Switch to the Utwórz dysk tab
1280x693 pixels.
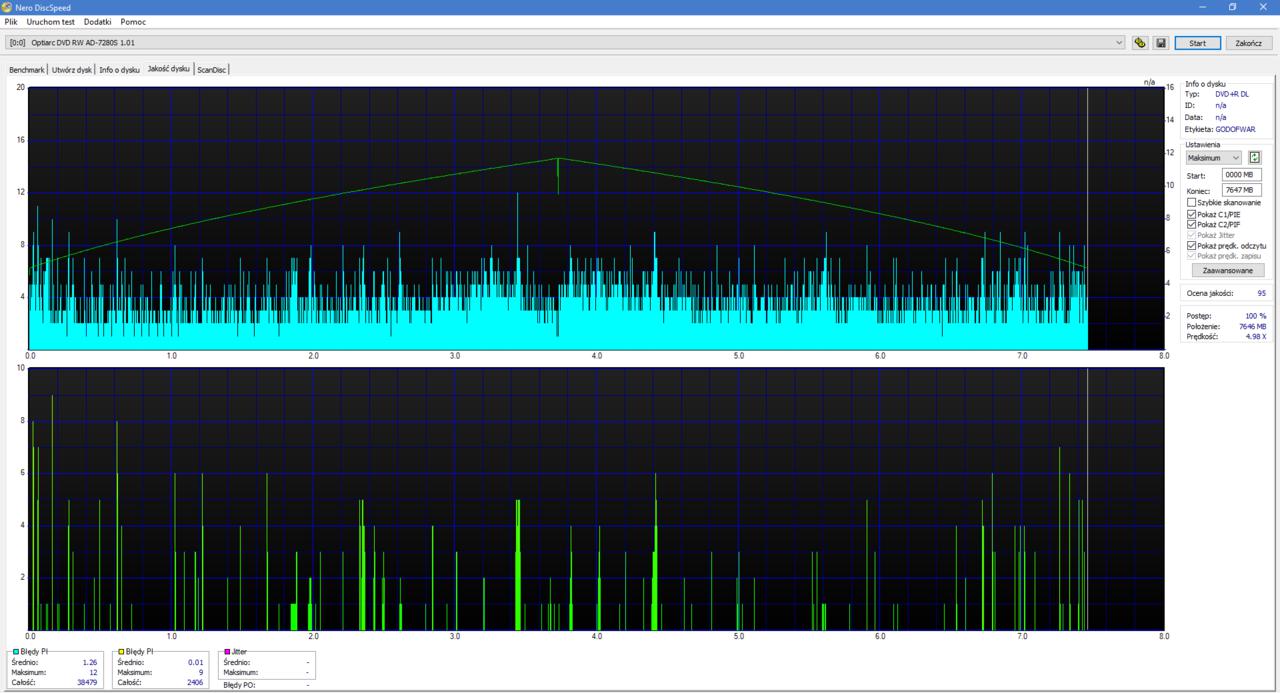click(x=72, y=70)
